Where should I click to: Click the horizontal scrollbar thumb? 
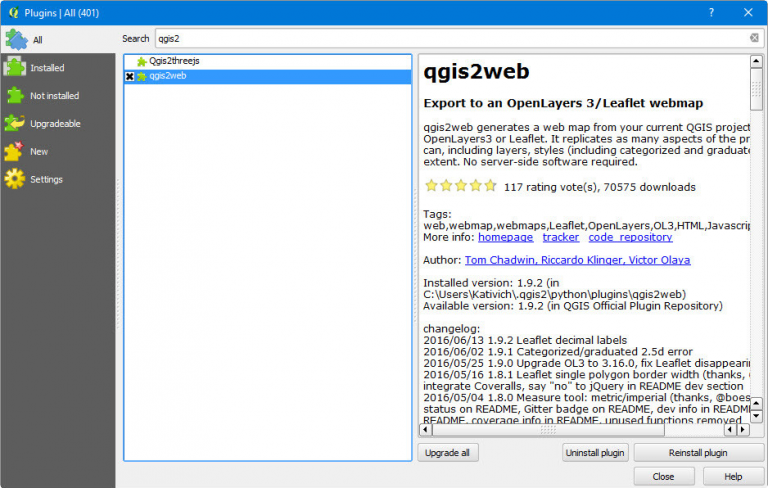click(x=548, y=430)
